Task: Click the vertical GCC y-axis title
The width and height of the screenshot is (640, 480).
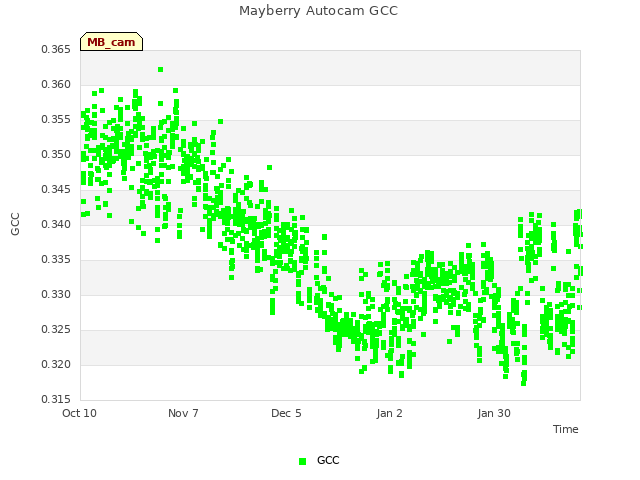Action: (x=15, y=224)
